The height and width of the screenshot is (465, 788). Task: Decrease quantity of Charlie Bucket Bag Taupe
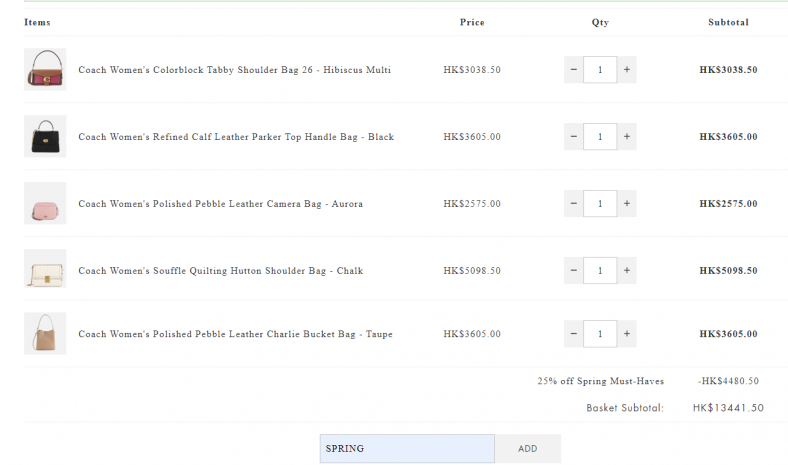573,334
